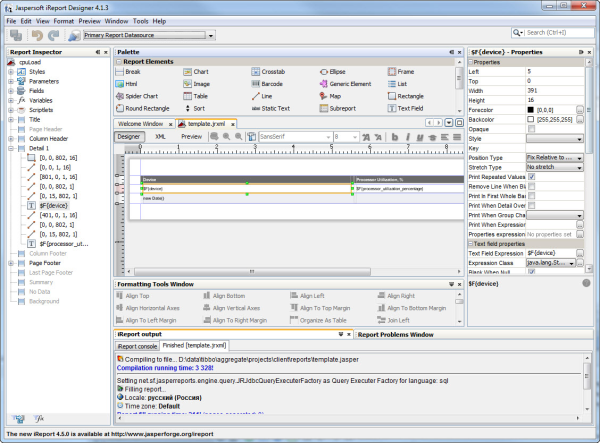The height and width of the screenshot is (443, 600).
Task: Open the Primary Report Datasource dropdown
Action: click(x=210, y=36)
